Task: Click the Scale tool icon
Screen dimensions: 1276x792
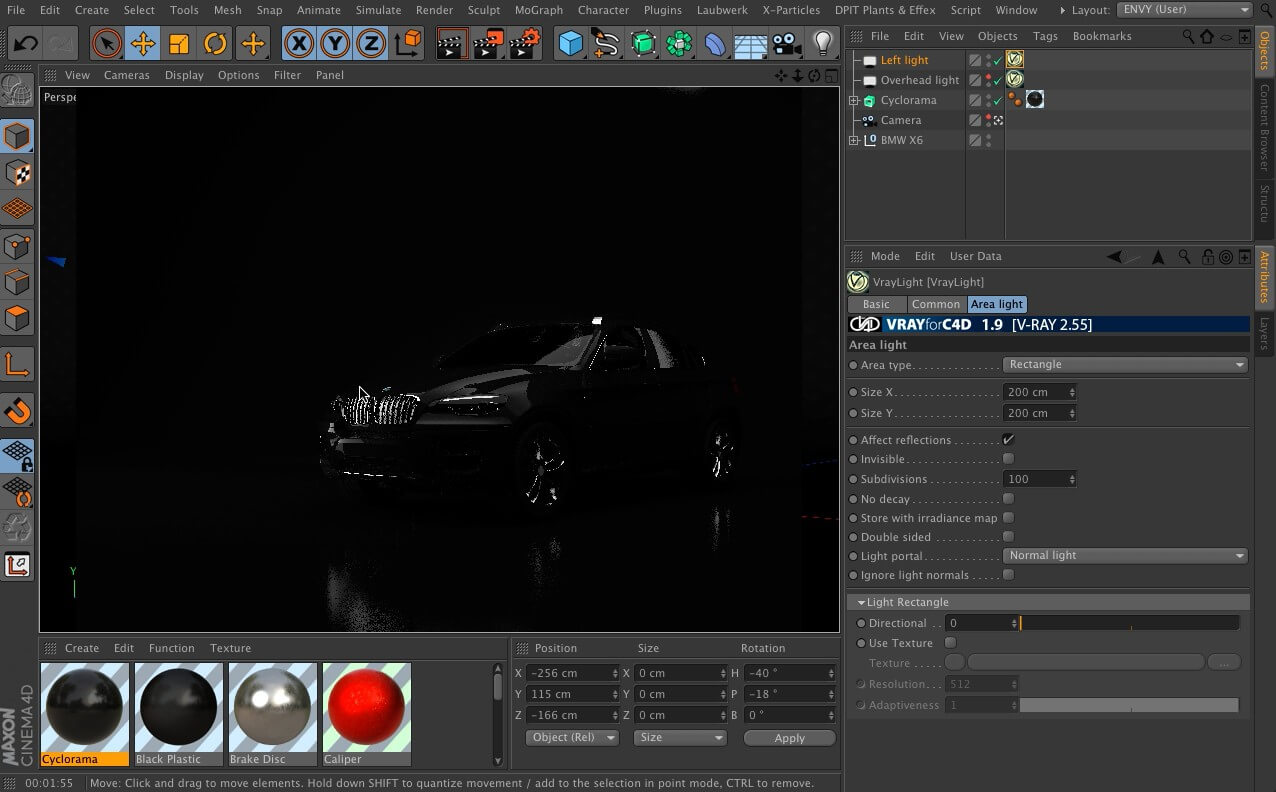Action: 179,44
